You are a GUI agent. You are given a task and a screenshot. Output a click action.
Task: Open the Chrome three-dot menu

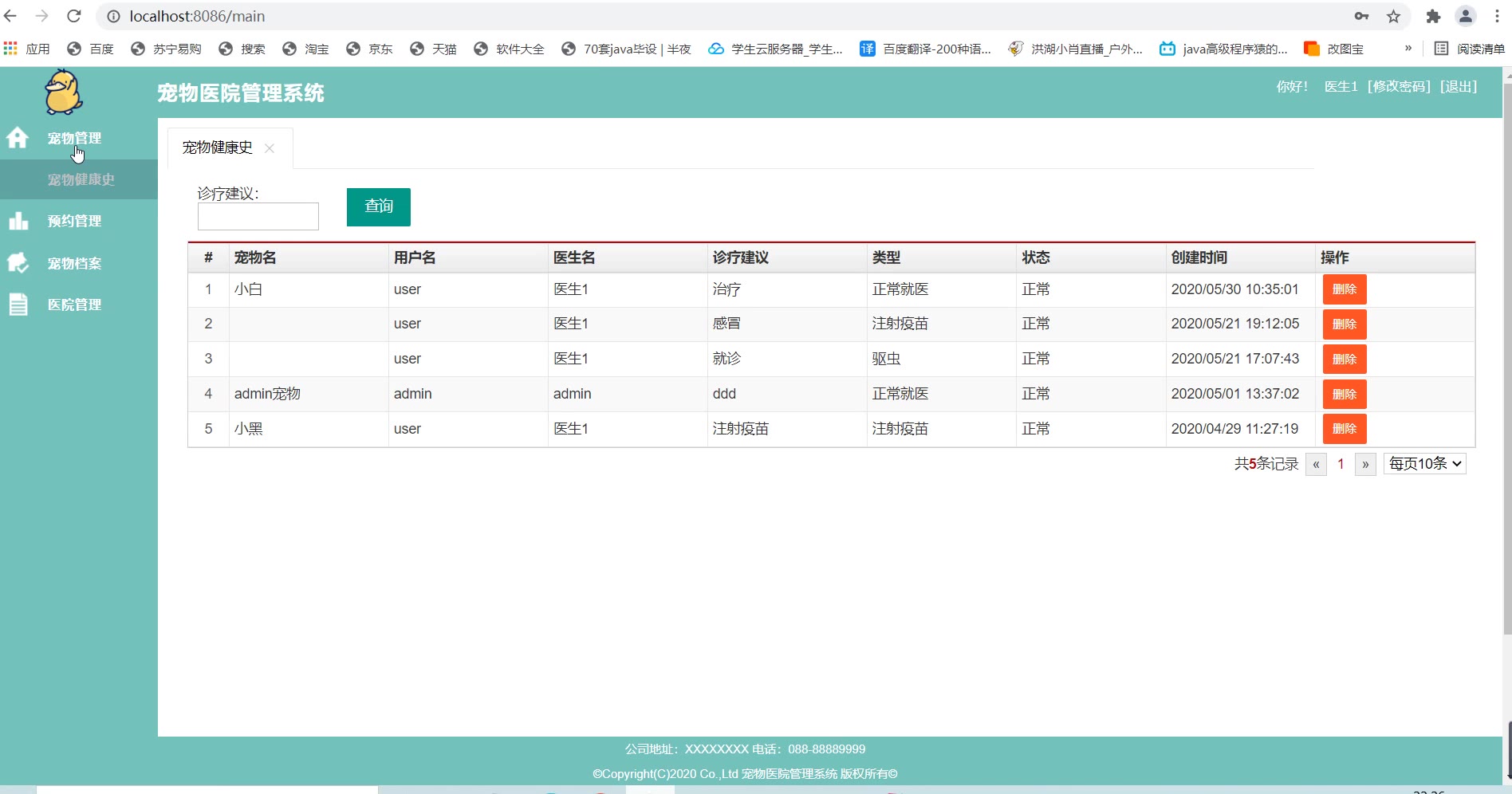pos(1497,16)
